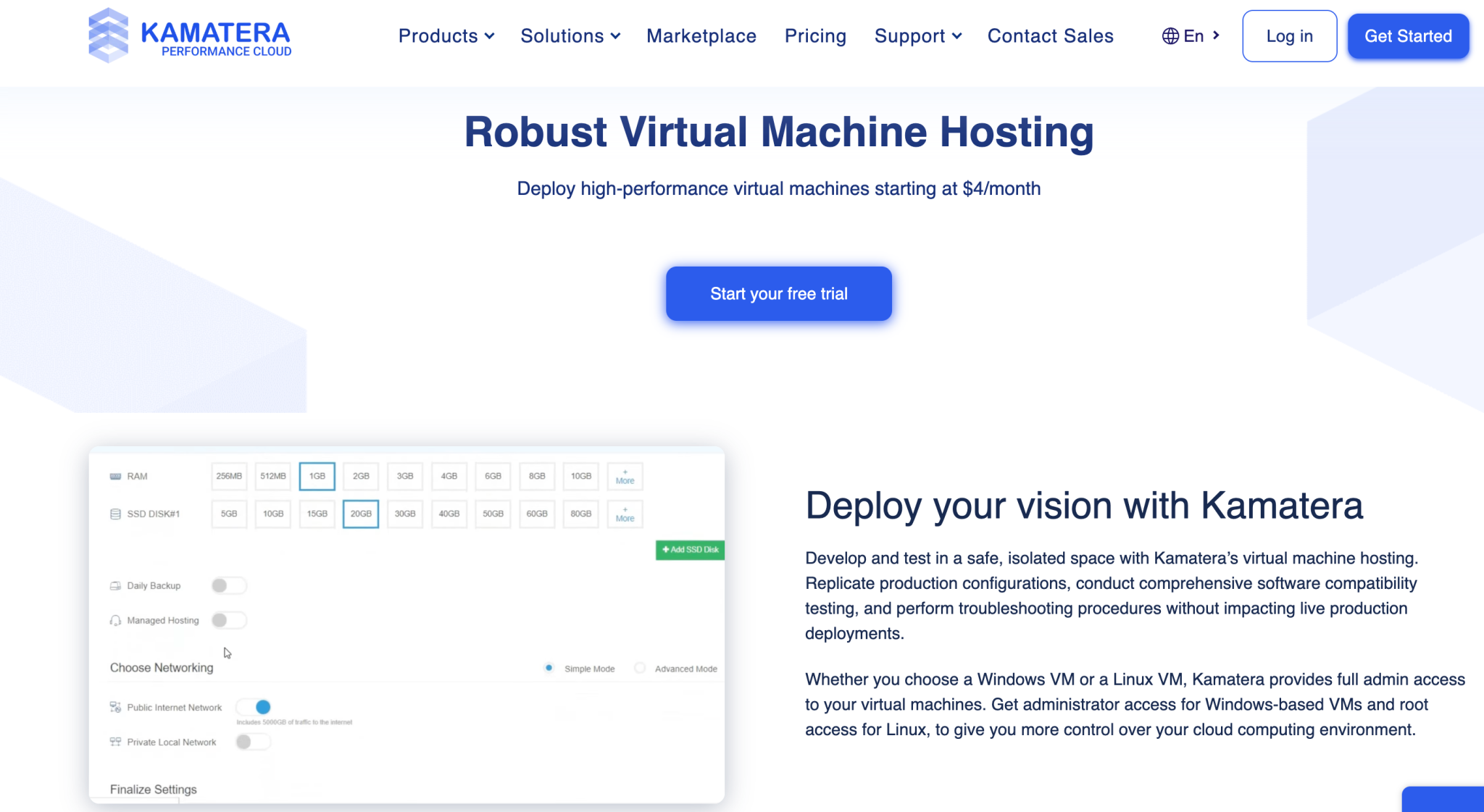Turn on Managed Hosting
Viewport: 1484px width, 812px height.
pyautogui.click(x=229, y=620)
